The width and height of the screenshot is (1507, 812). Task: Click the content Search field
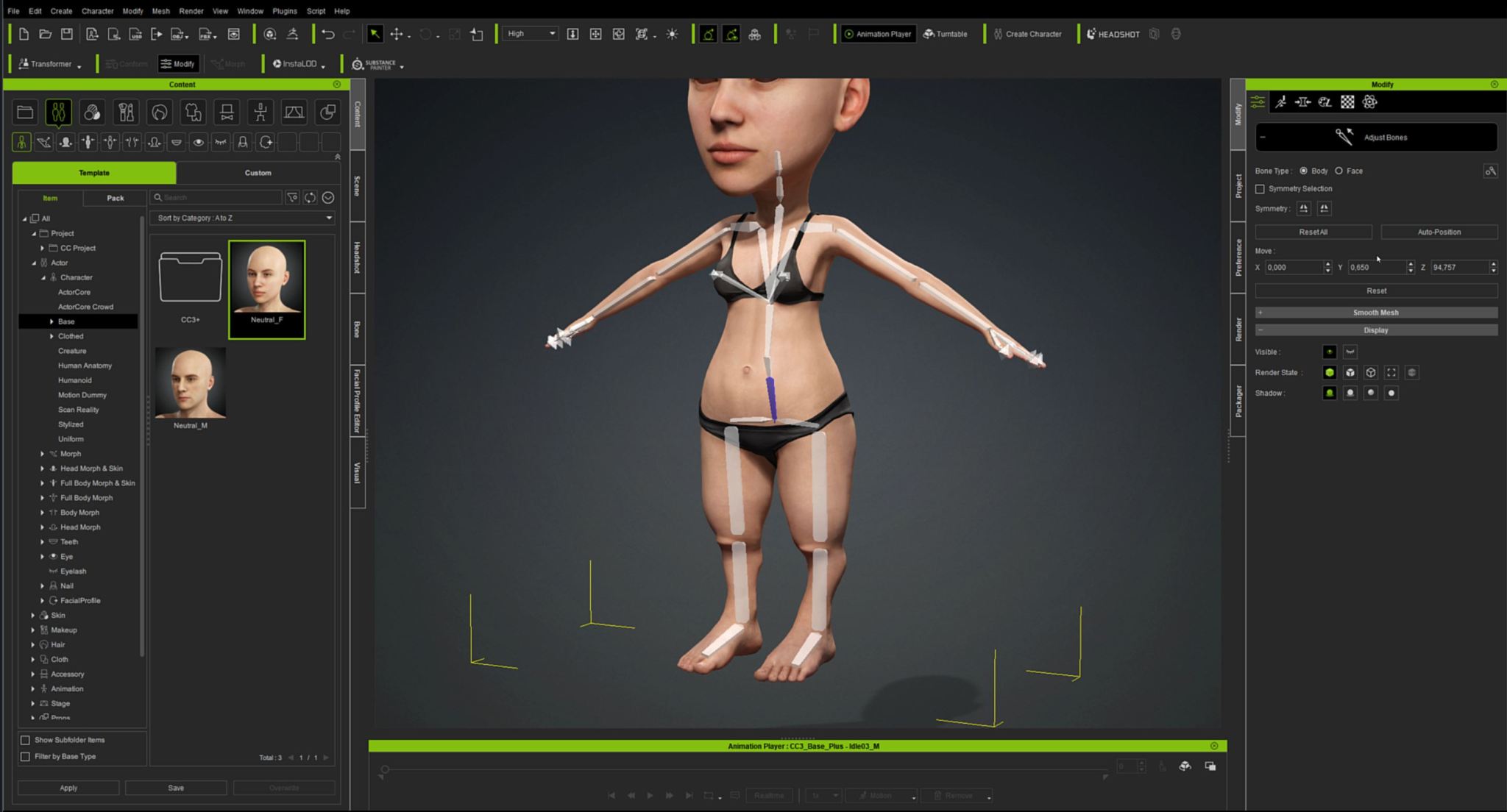tap(216, 198)
